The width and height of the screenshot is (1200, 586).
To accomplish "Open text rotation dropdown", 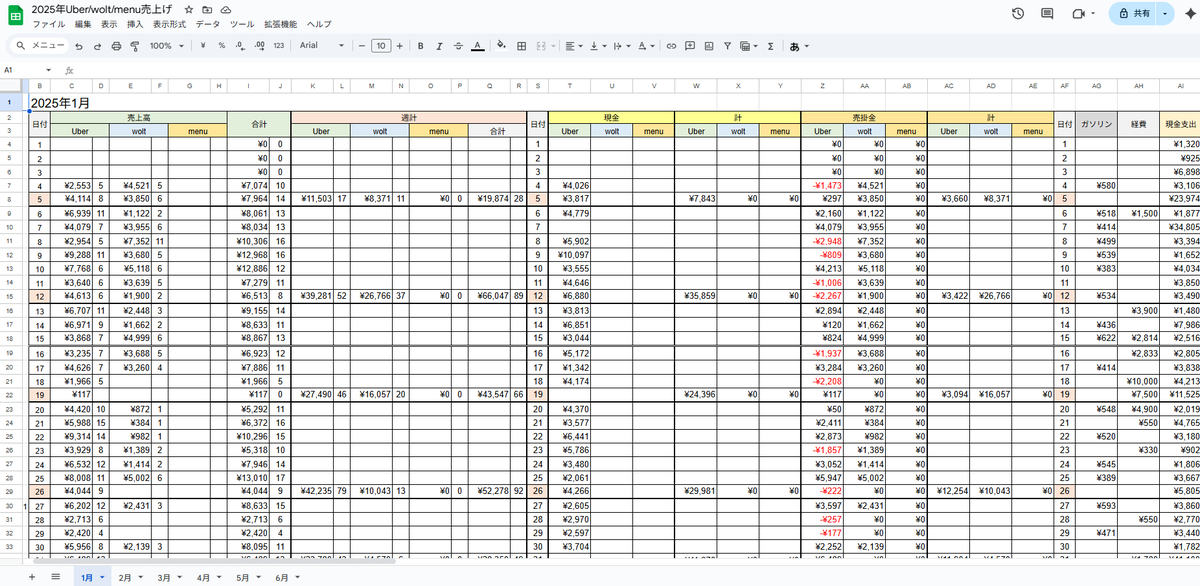I will click(x=644, y=46).
